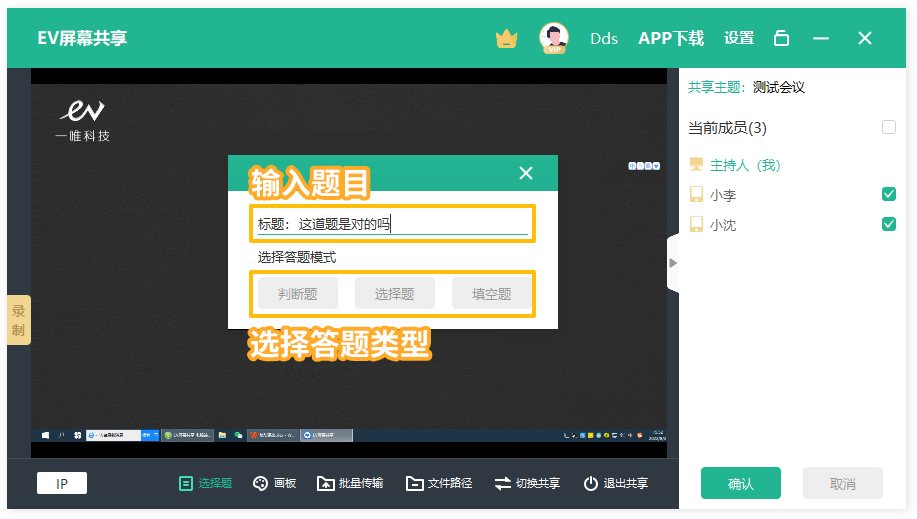Viewport: 917px width, 519px height.
Task: Click 切换共享 to switch sharing
Action: click(x=527, y=483)
